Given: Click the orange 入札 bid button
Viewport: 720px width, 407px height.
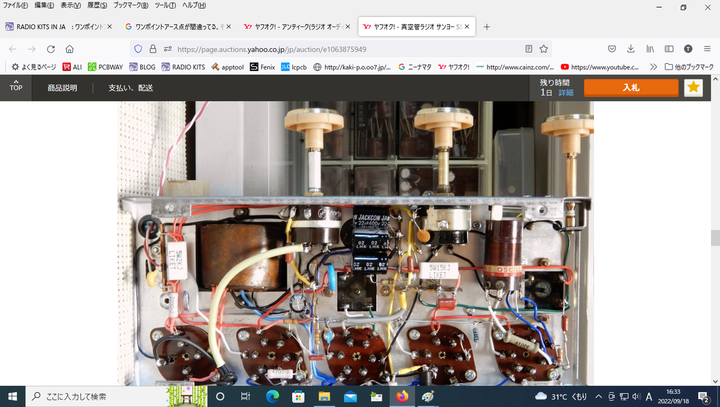Looking at the screenshot, I should (x=630, y=88).
